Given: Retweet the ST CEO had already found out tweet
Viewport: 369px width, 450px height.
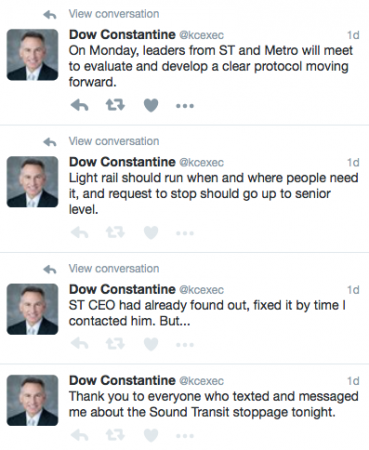Looking at the screenshot, I should pos(115,344).
